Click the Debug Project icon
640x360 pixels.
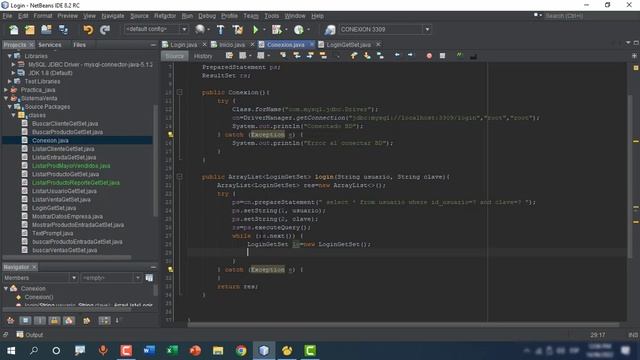(x=277, y=29)
